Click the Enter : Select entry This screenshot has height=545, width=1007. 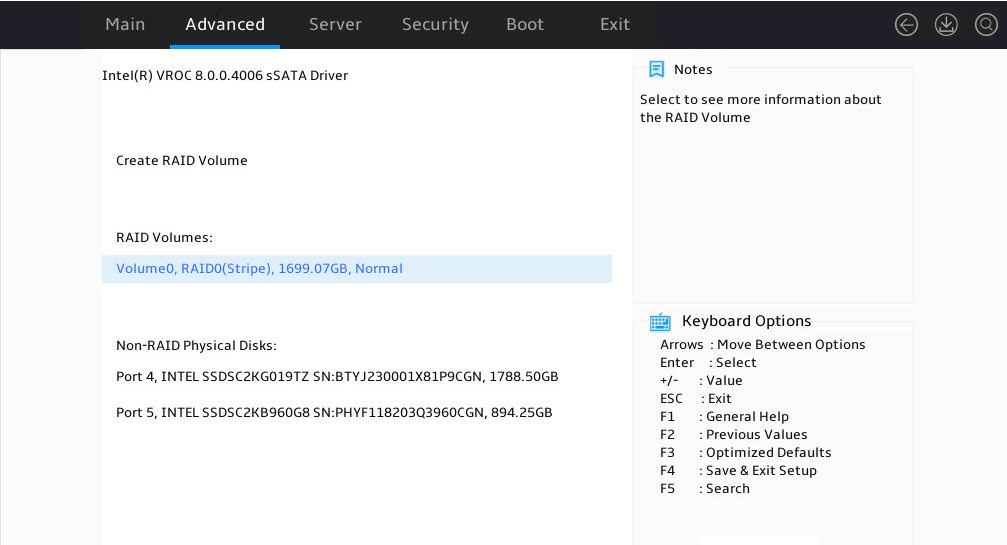coord(708,363)
